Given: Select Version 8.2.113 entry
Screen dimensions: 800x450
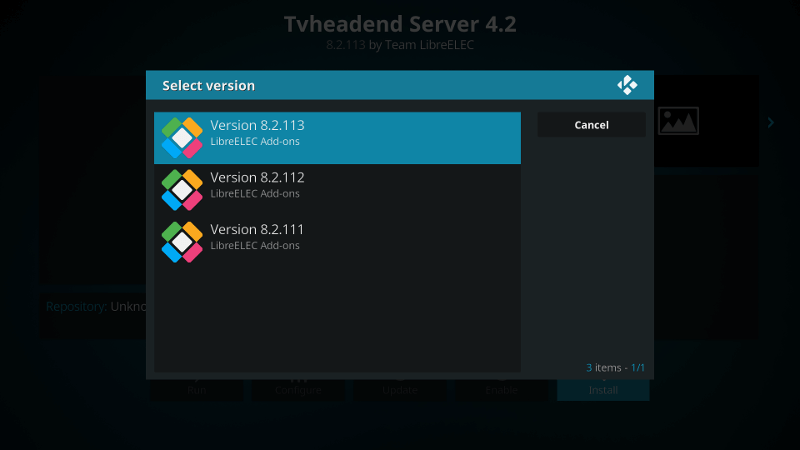Looking at the screenshot, I should pyautogui.click(x=337, y=138).
